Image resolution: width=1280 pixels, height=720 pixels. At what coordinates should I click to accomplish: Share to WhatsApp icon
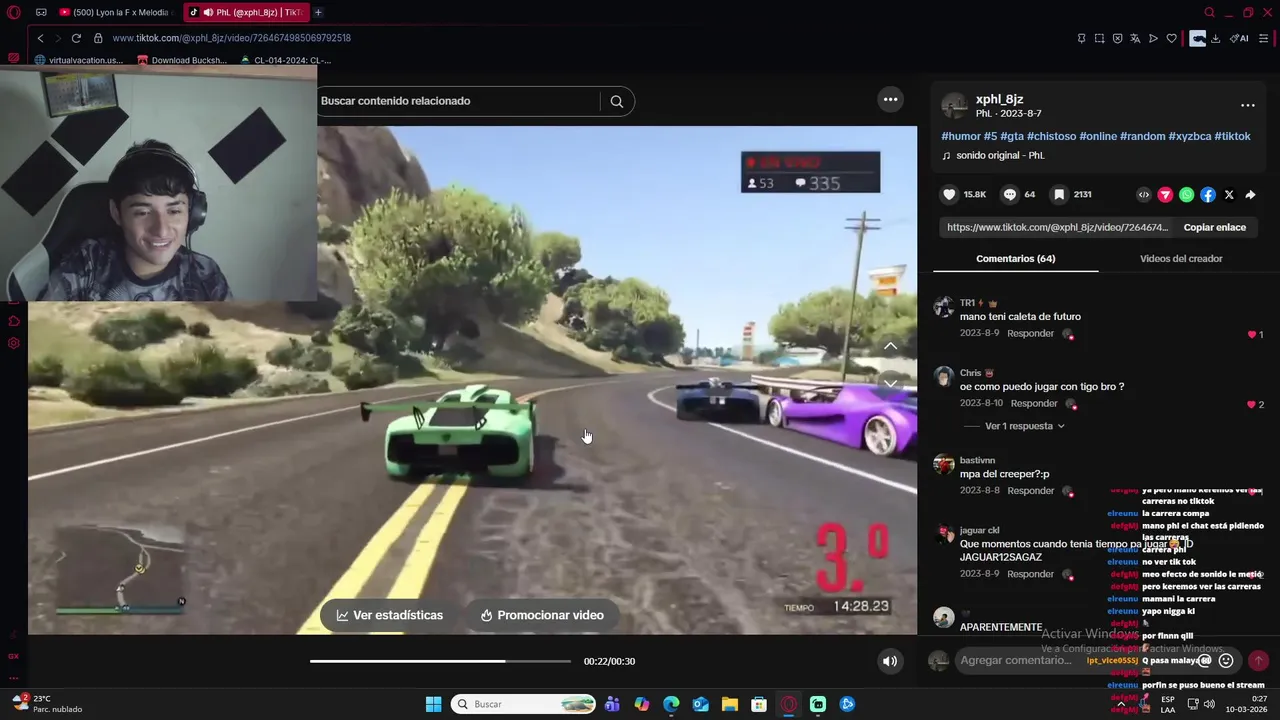point(1186,195)
